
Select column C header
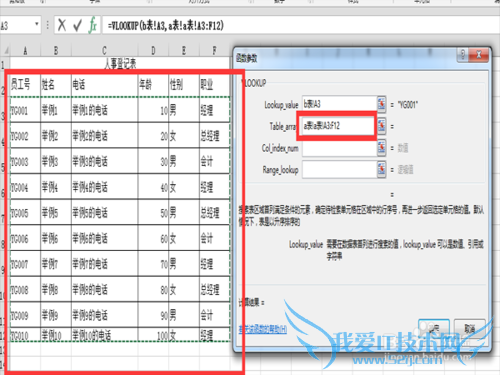click(104, 50)
